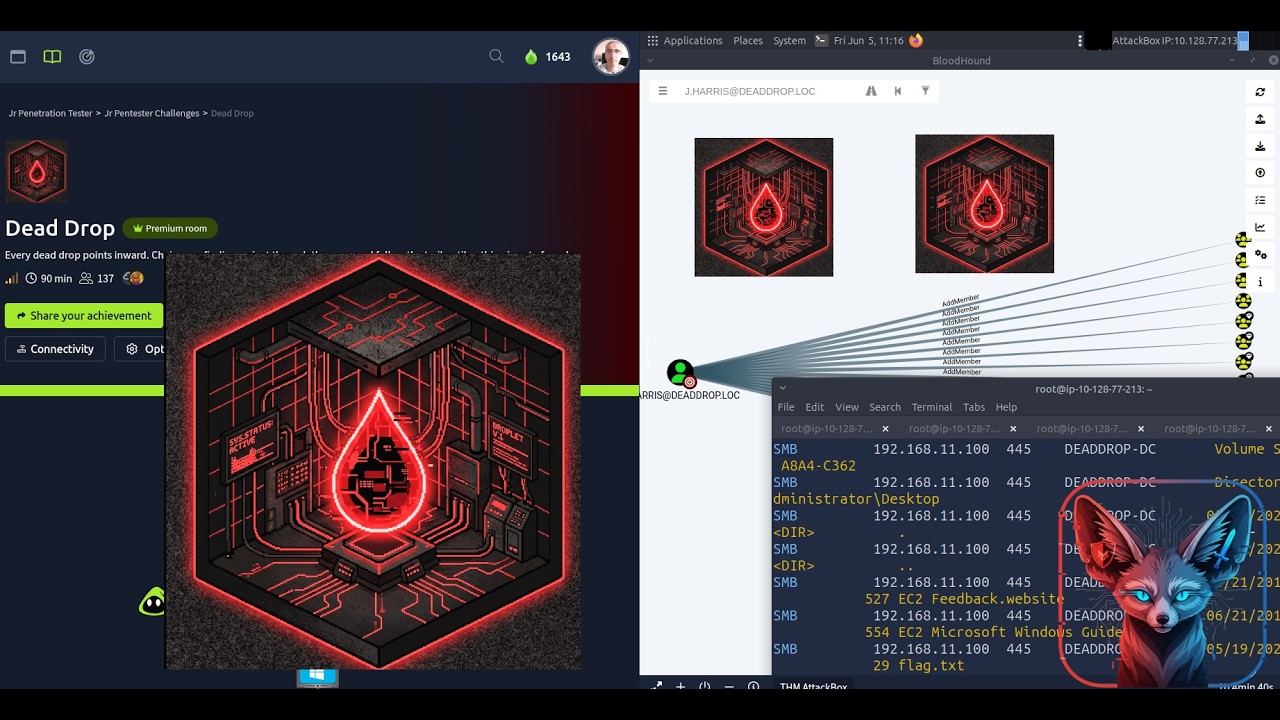Close the first terminal tab
1280x720 pixels.
pos(885,429)
